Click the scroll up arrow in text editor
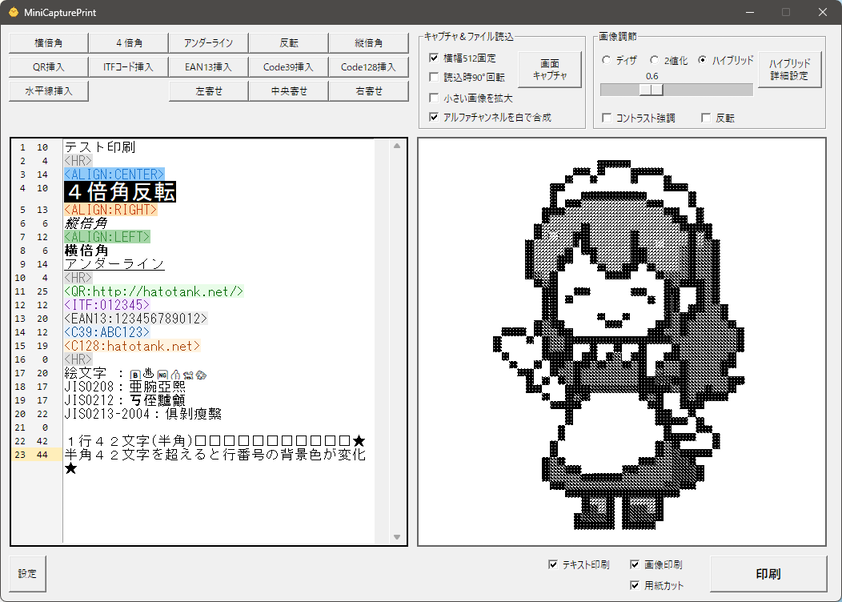842x602 pixels. (397, 146)
